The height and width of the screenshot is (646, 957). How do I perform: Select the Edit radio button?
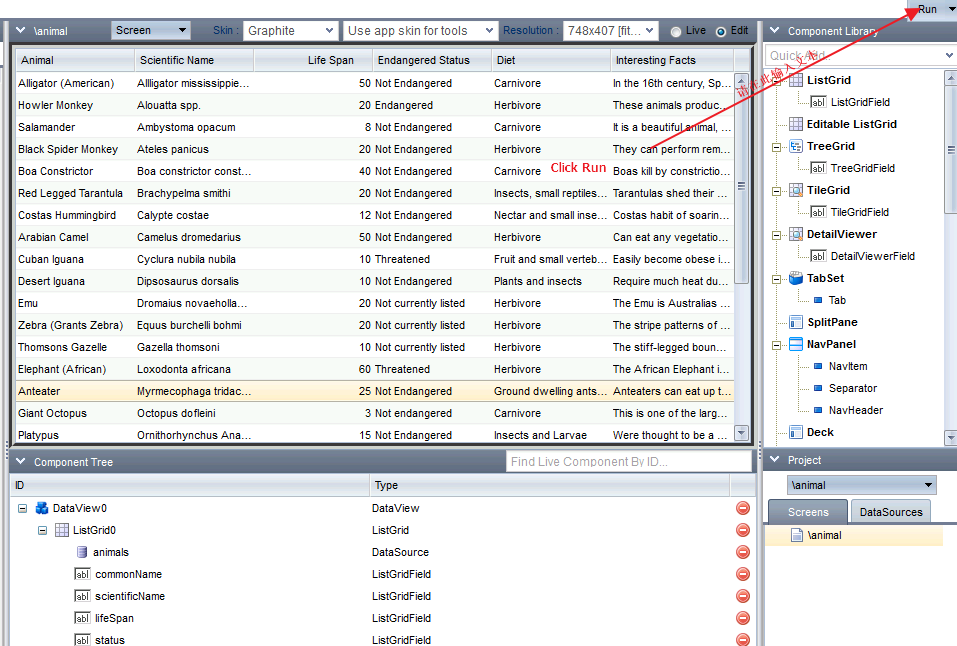pyautogui.click(x=721, y=31)
